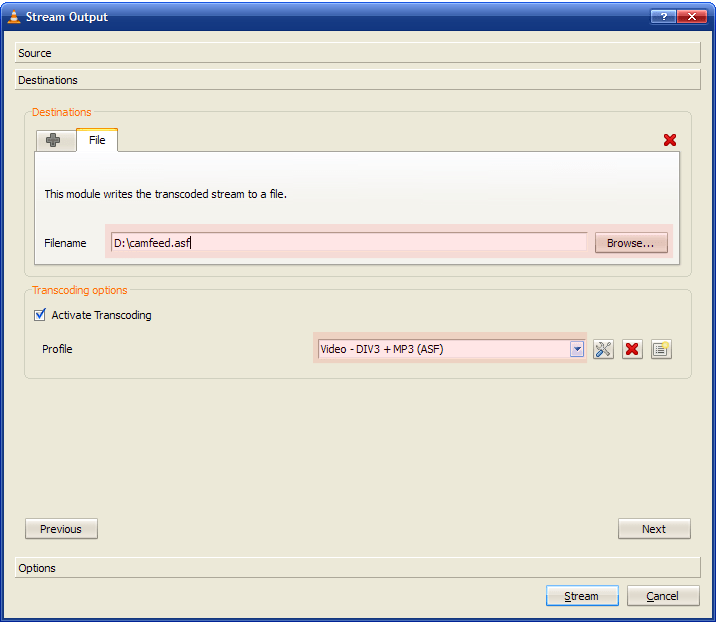
Task: Start streaming with the Stream button
Action: point(582,596)
